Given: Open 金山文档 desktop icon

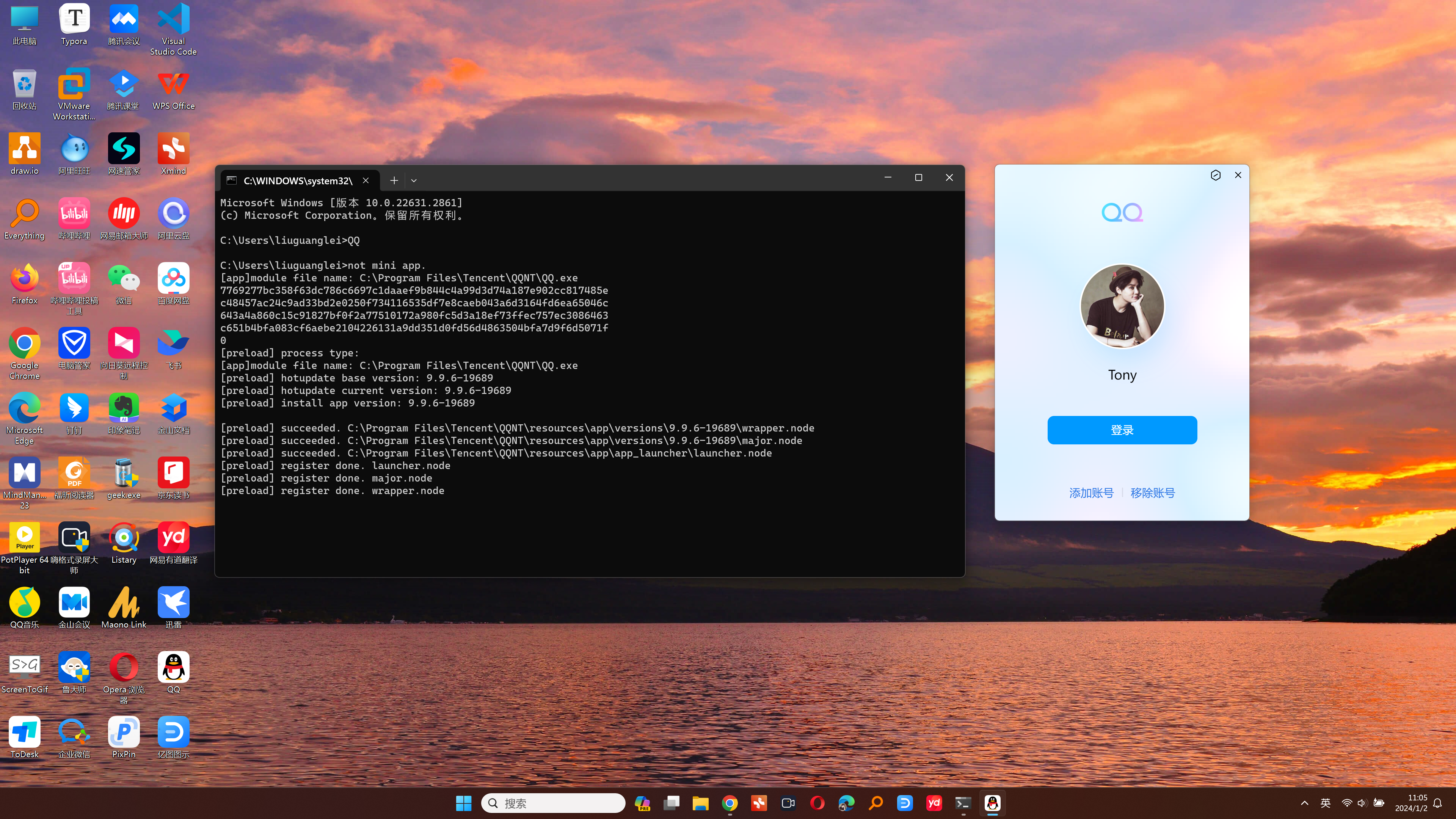Looking at the screenshot, I should 174,414.
